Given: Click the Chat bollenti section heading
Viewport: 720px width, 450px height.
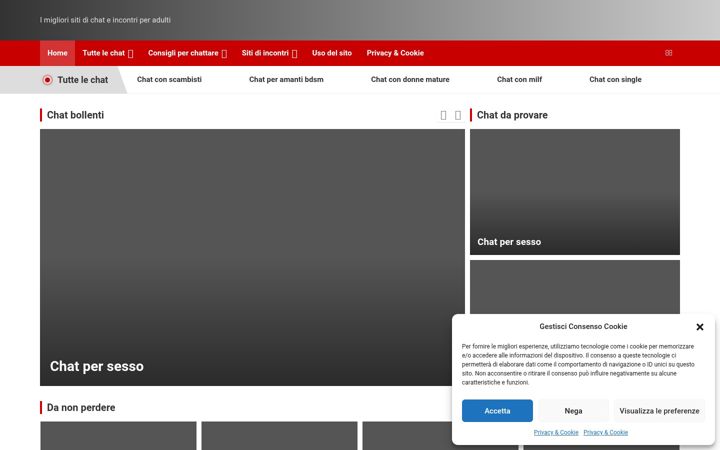Looking at the screenshot, I should click(x=75, y=115).
